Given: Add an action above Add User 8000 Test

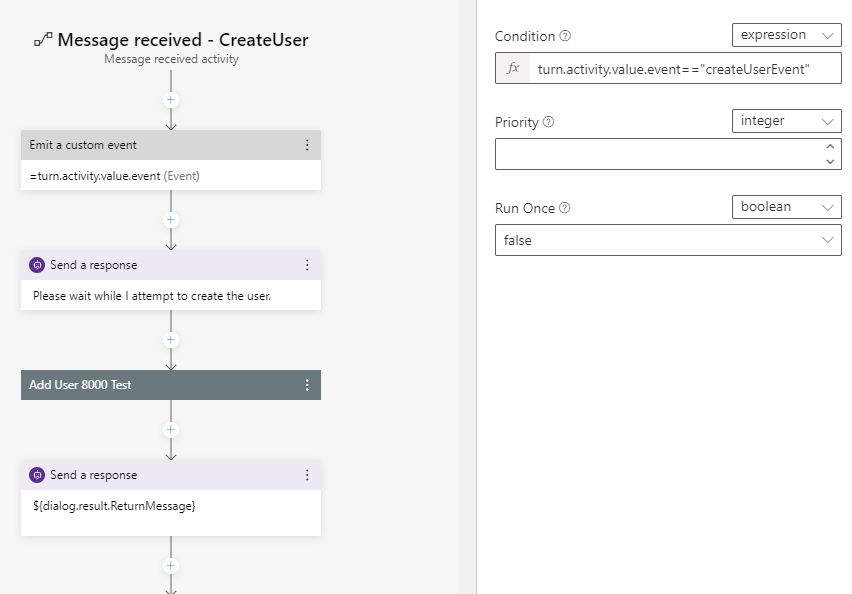Looking at the screenshot, I should click(x=171, y=340).
